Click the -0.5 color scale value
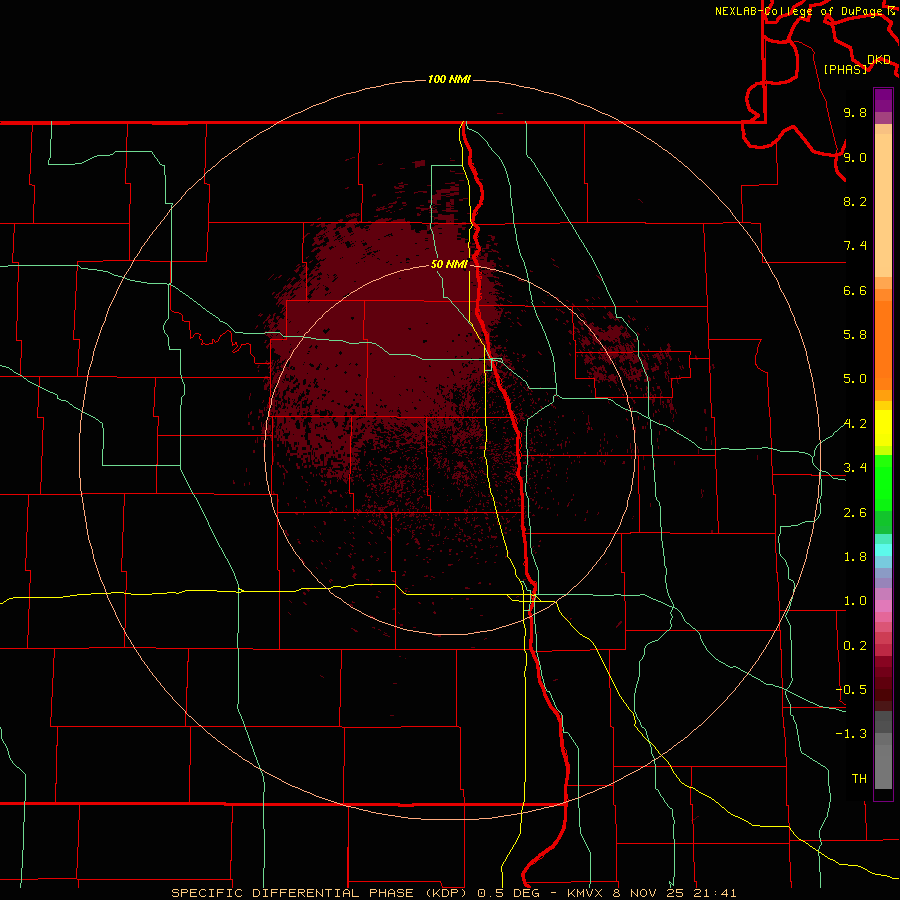Viewport: 900px width, 900px height. (x=851, y=690)
